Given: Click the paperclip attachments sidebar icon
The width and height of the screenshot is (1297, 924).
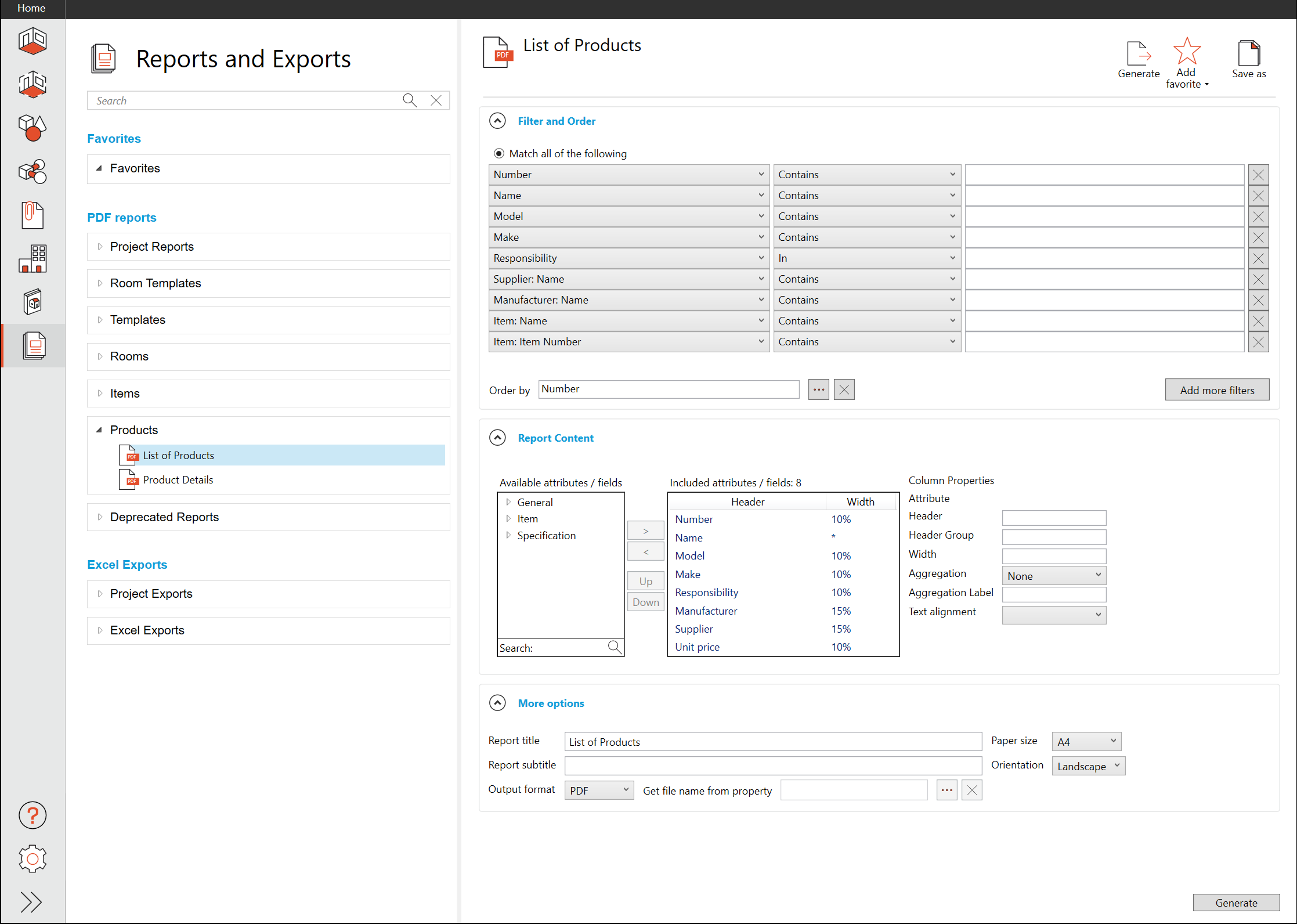Looking at the screenshot, I should pyautogui.click(x=32, y=215).
